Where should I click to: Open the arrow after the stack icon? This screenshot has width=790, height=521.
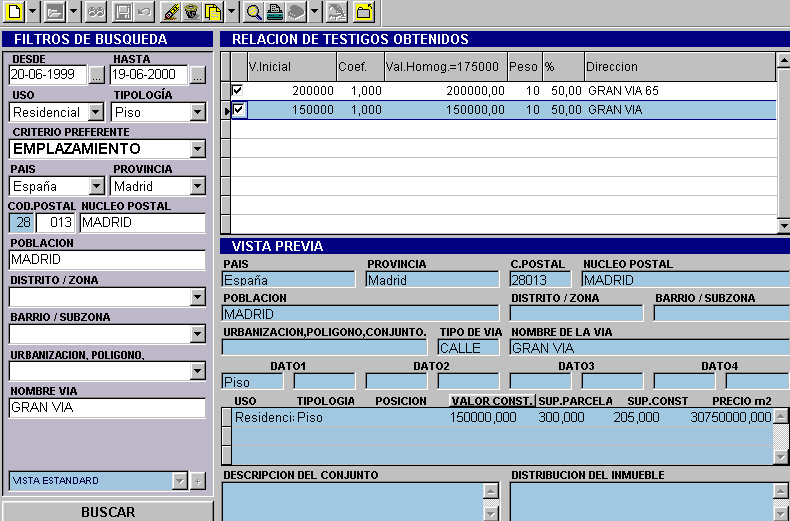pos(314,12)
